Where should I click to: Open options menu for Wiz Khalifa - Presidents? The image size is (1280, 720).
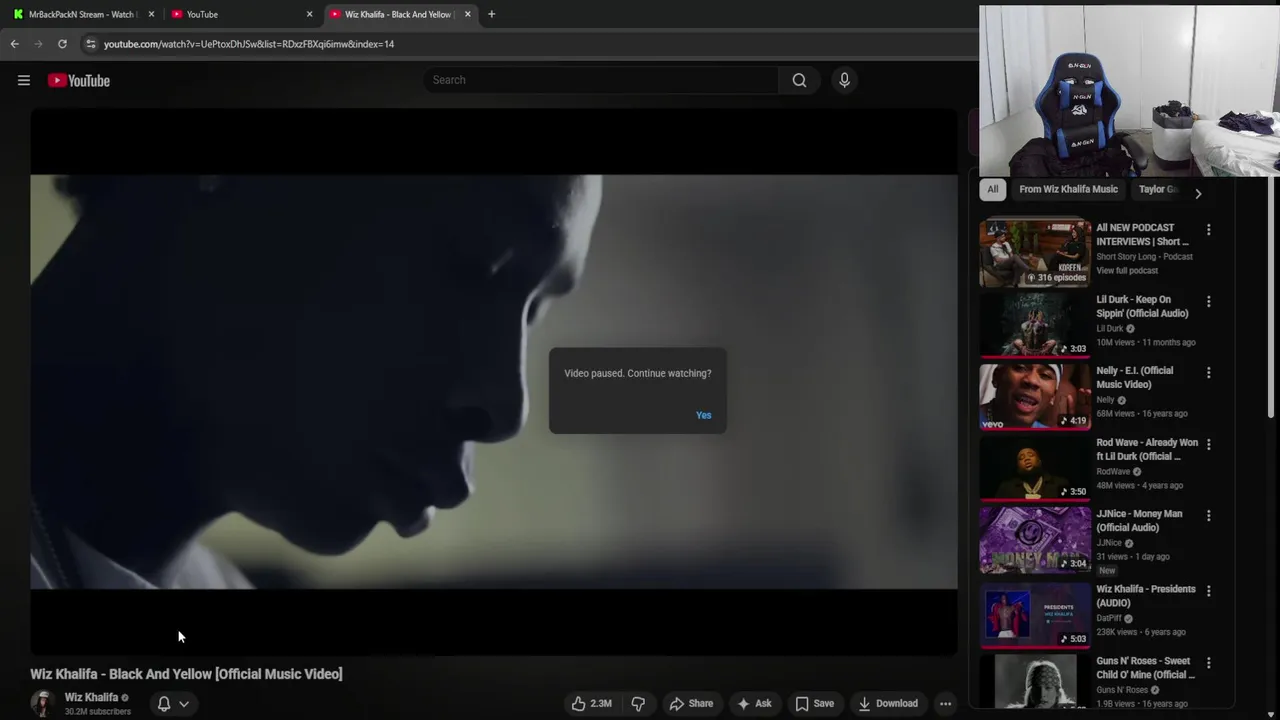click(1208, 591)
